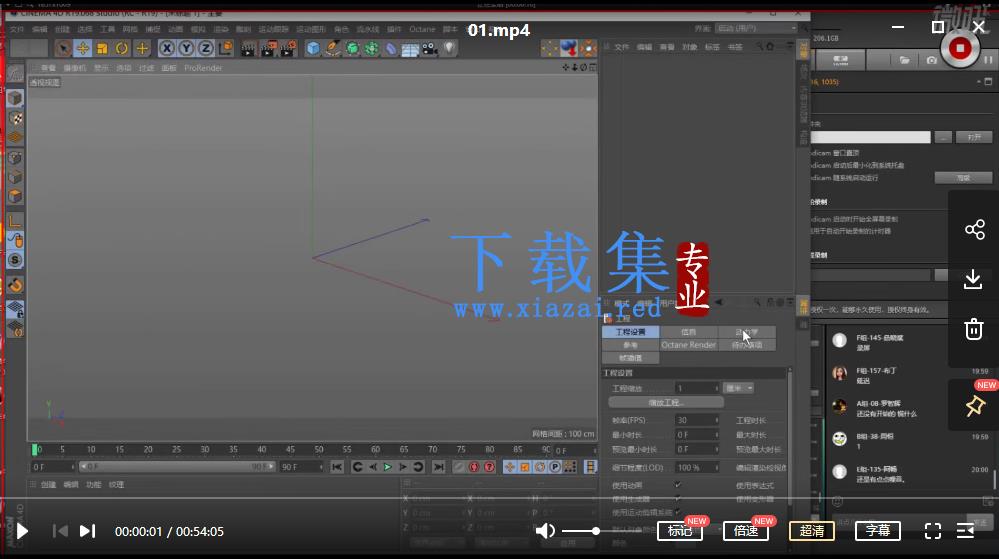Enter fullscreen mode in video player

click(933, 531)
